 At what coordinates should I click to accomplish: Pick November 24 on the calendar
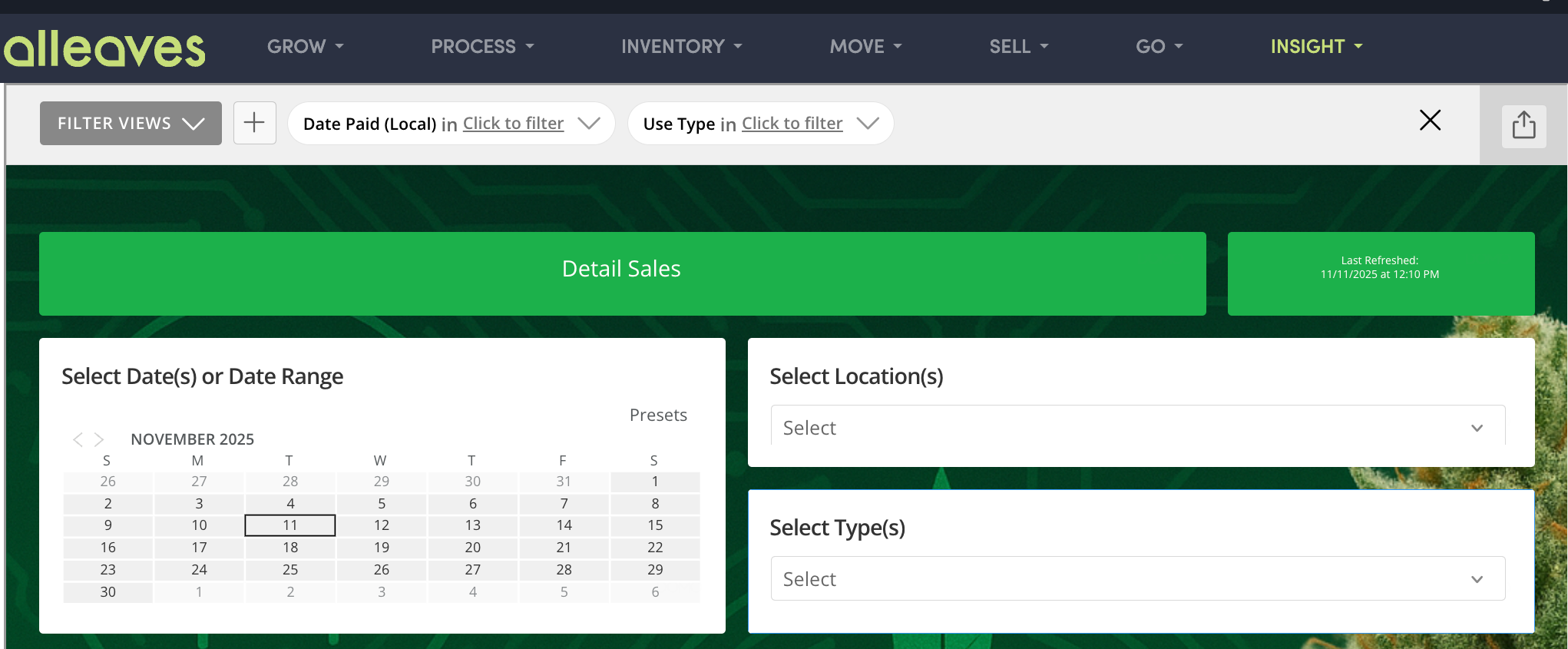[x=199, y=570]
